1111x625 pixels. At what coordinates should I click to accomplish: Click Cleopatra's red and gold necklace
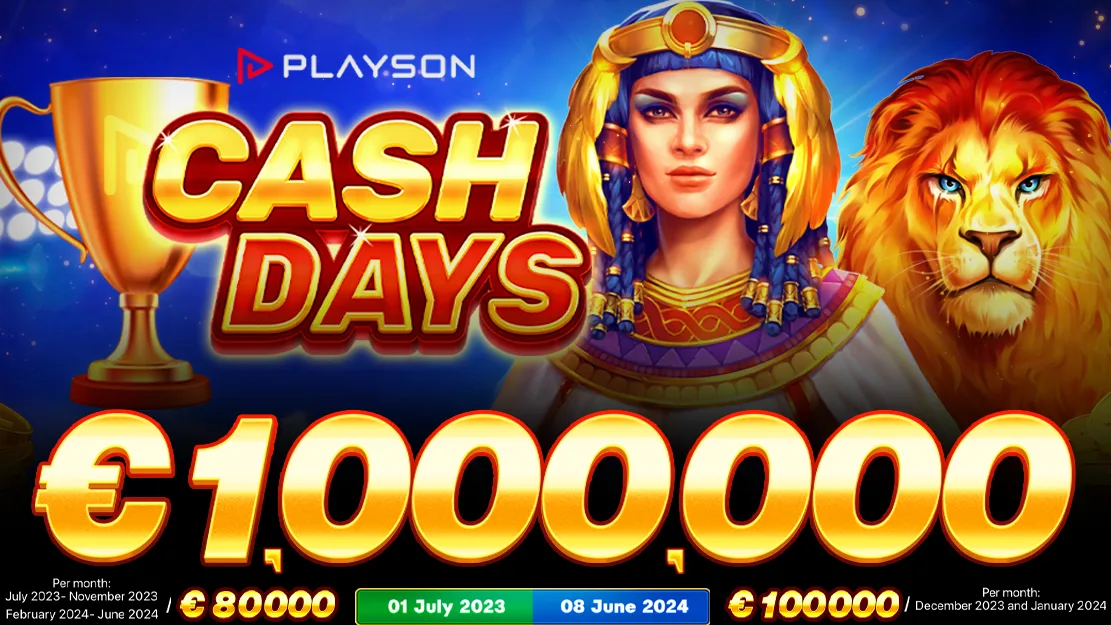[686, 313]
